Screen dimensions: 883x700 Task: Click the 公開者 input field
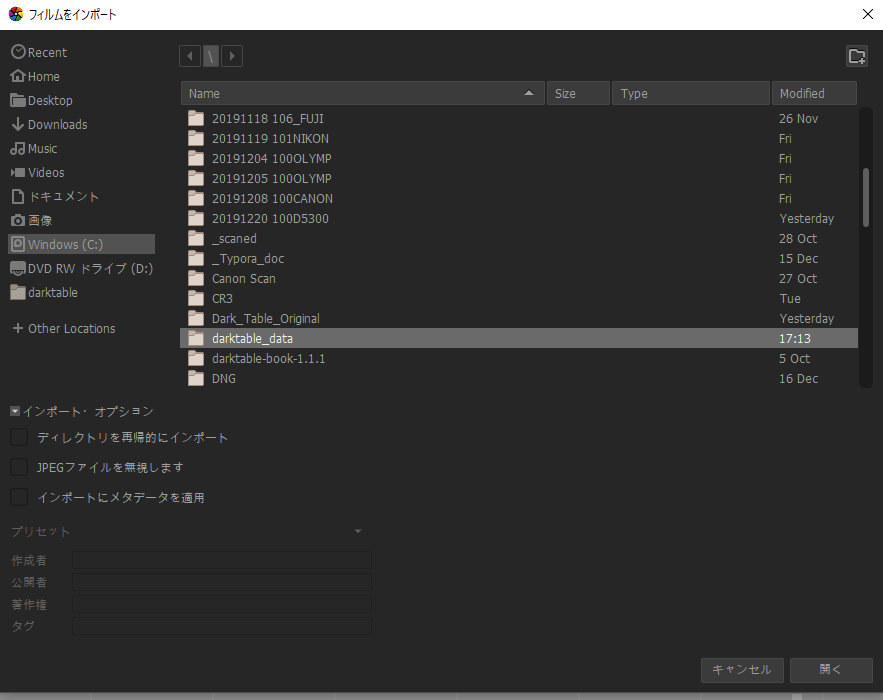point(222,582)
